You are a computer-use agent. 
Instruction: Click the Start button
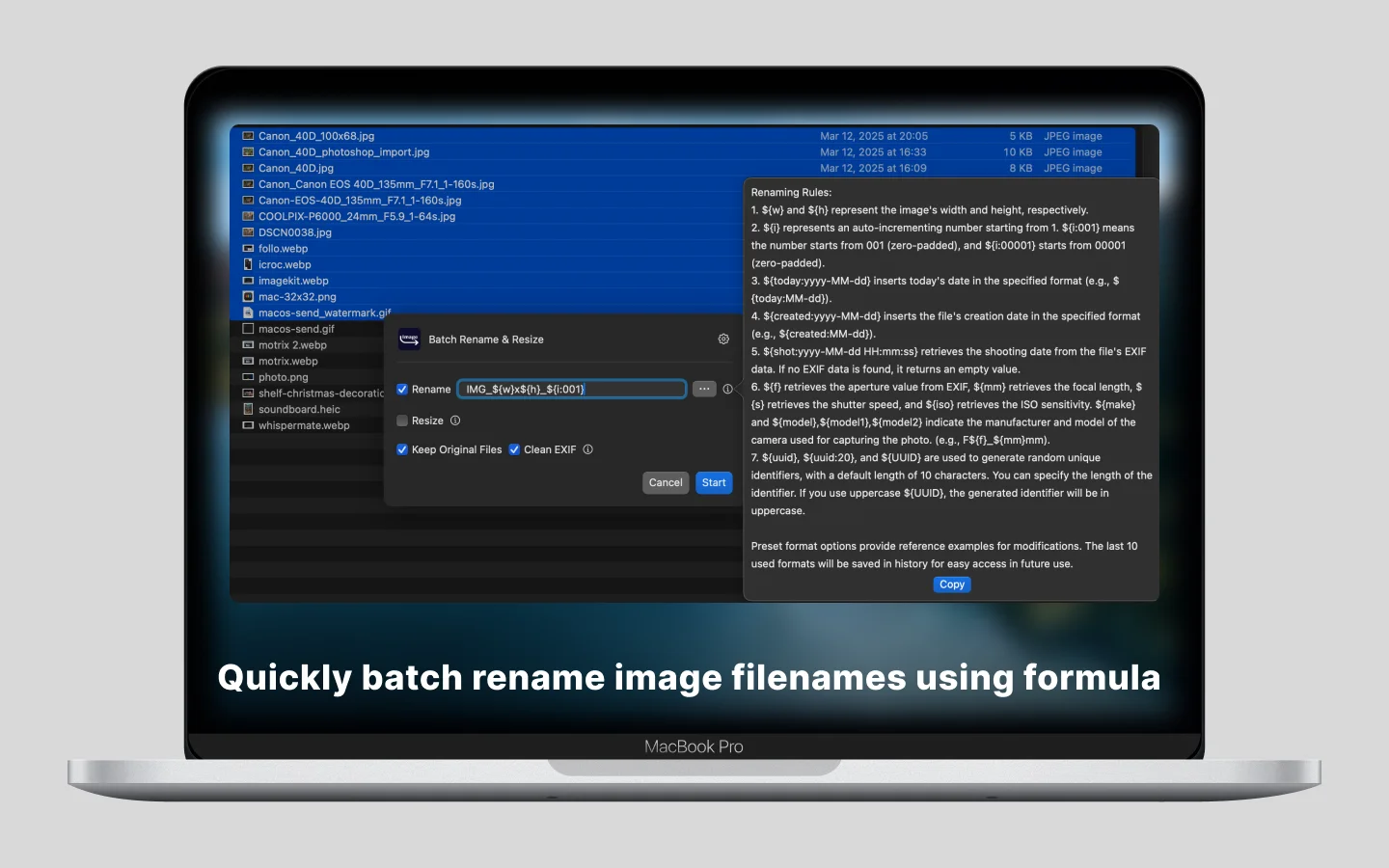(714, 482)
